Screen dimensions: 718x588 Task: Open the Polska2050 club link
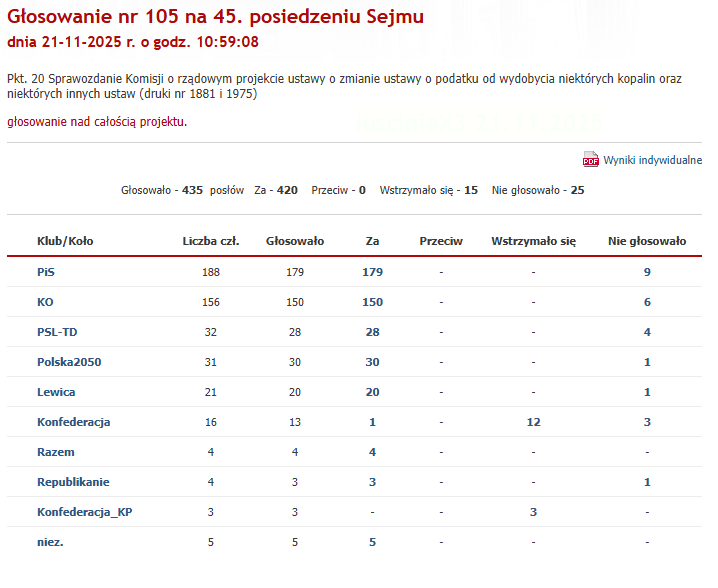[69, 362]
